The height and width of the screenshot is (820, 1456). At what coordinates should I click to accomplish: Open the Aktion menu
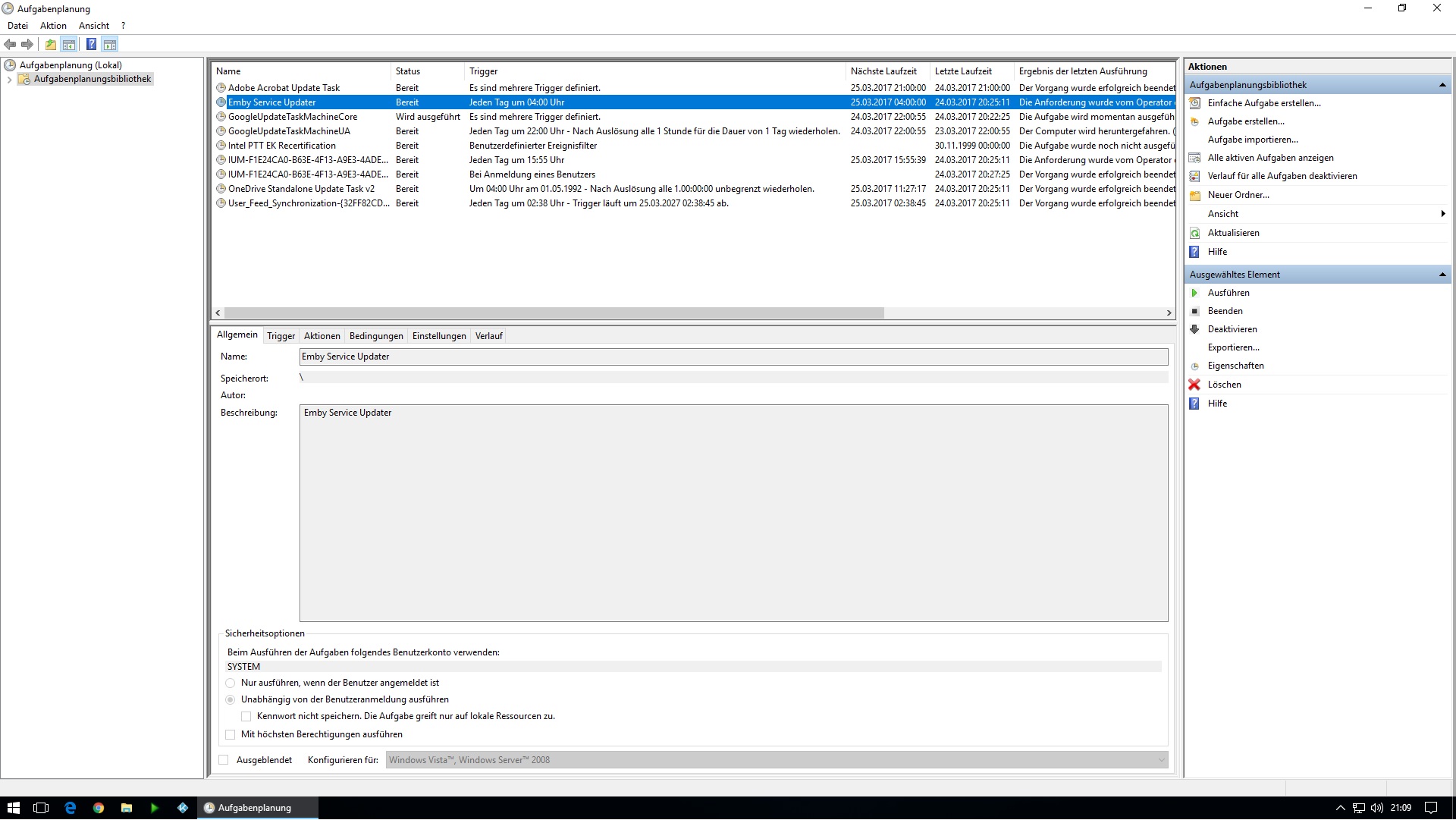pos(53,26)
